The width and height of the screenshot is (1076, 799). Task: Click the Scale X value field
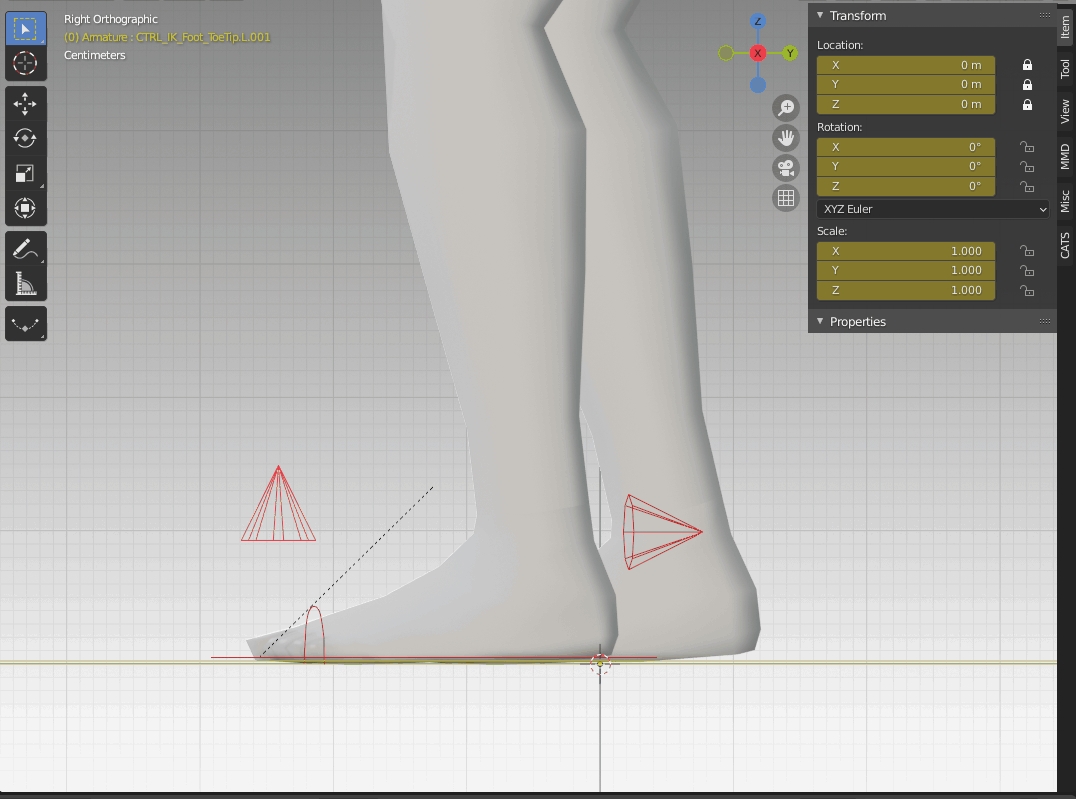click(x=906, y=251)
